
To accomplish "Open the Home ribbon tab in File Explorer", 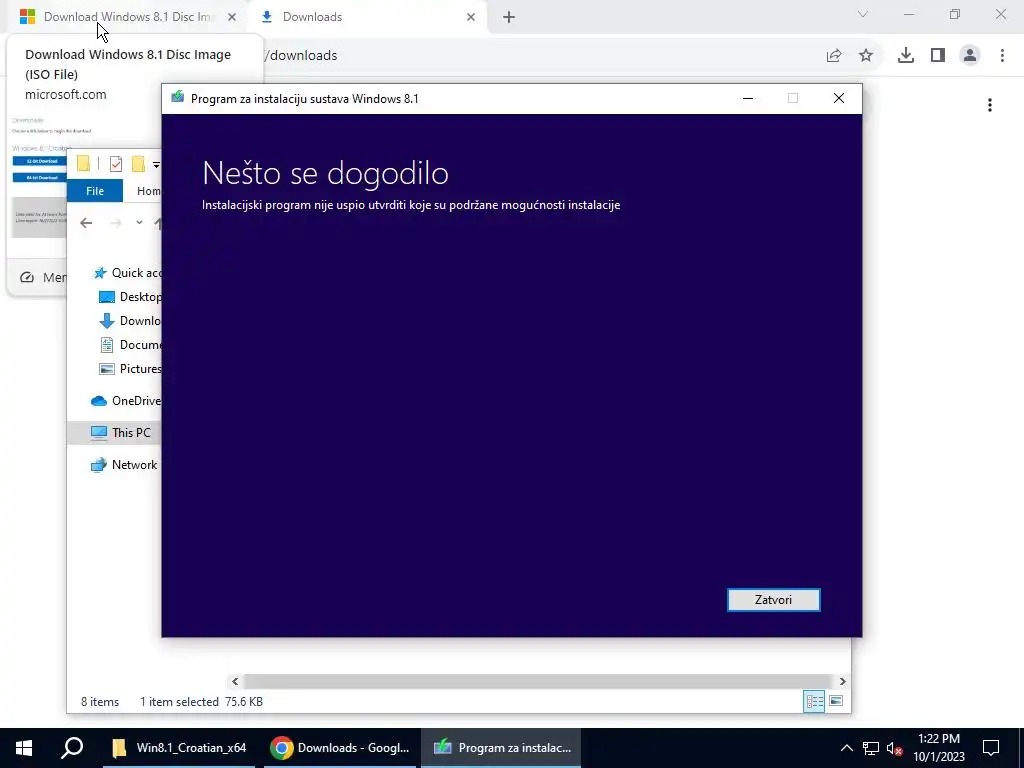I will (149, 191).
